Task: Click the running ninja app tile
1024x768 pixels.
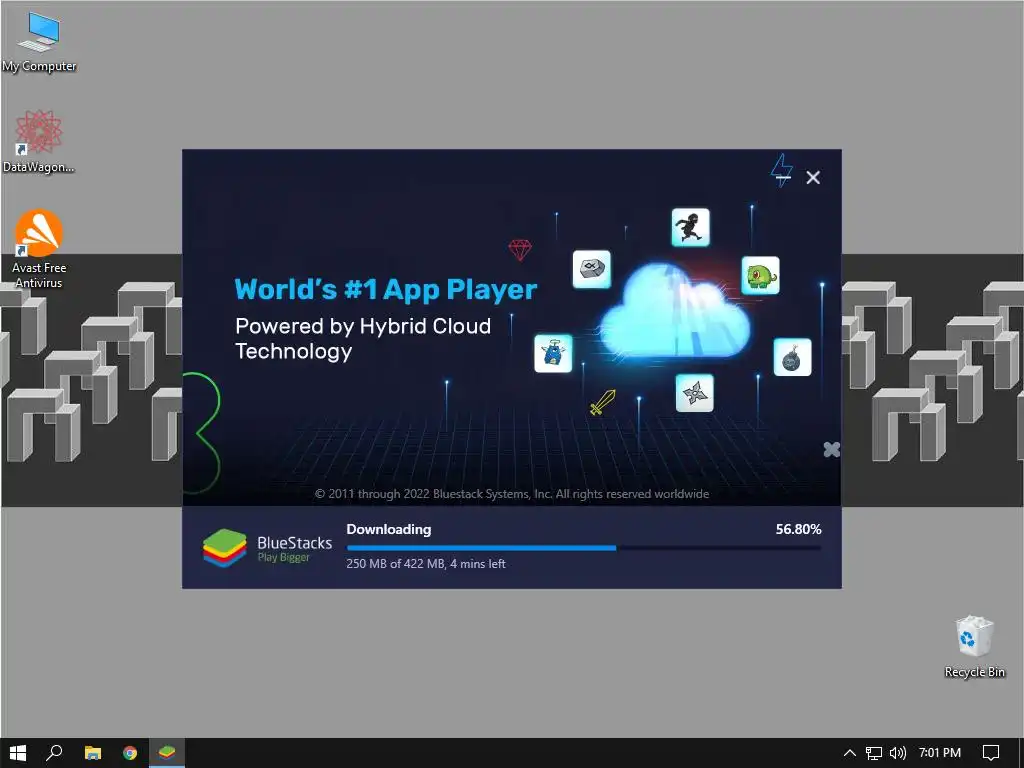Action: pyautogui.click(x=690, y=227)
